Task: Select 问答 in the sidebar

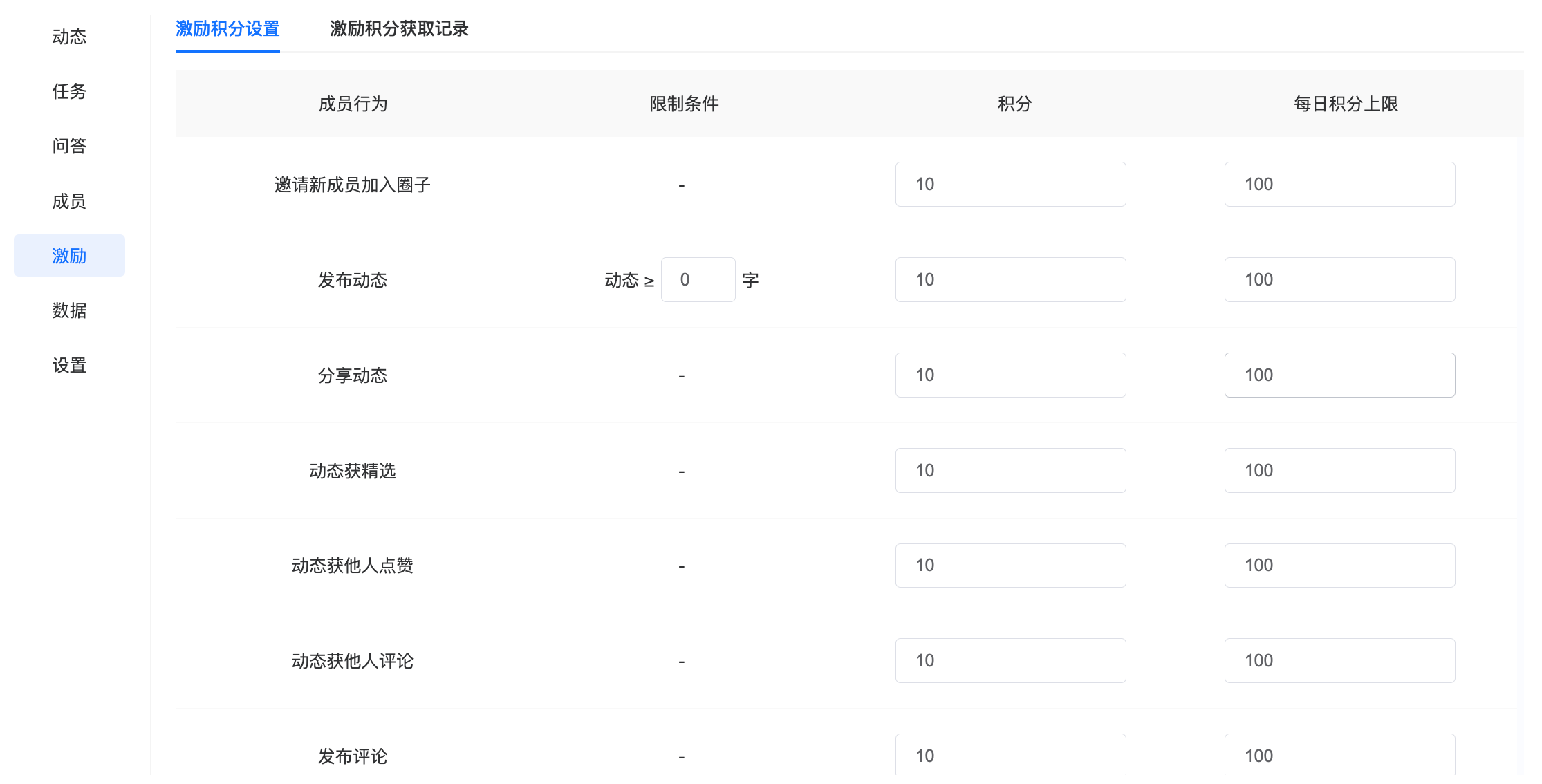Action: [69, 146]
